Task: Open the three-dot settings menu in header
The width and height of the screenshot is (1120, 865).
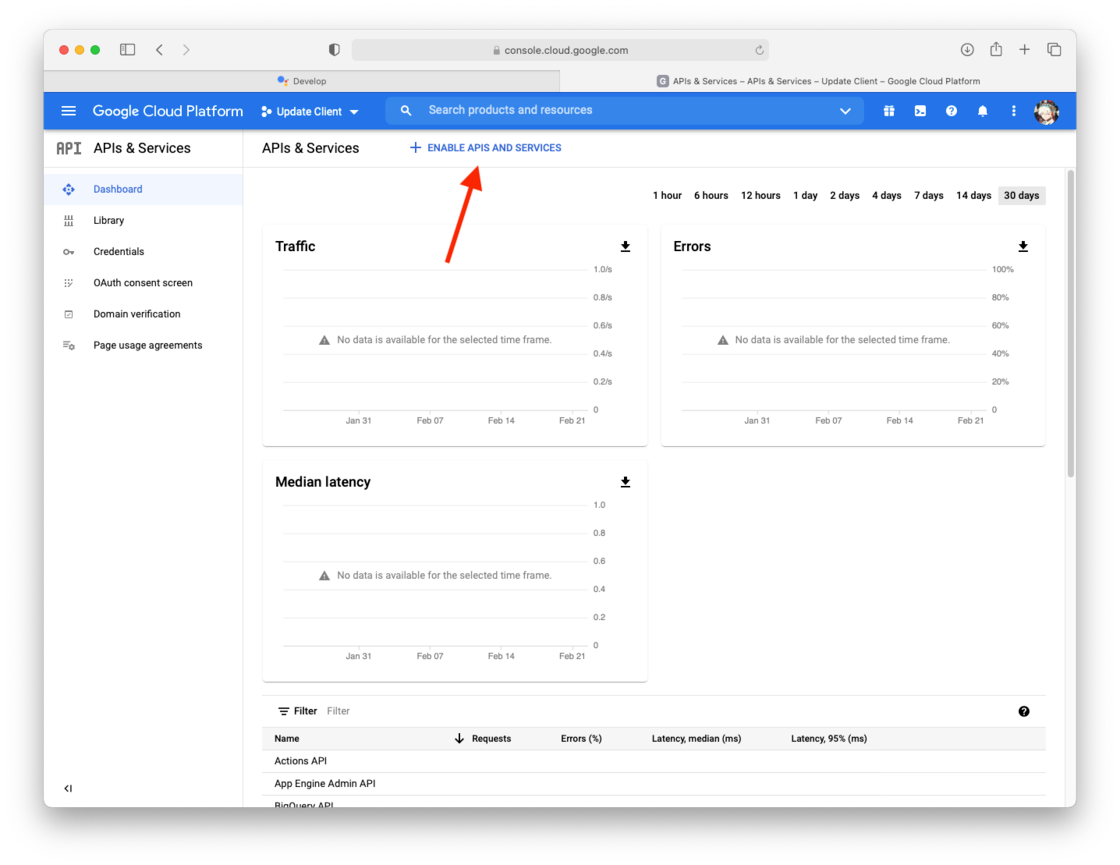Action: [1014, 111]
